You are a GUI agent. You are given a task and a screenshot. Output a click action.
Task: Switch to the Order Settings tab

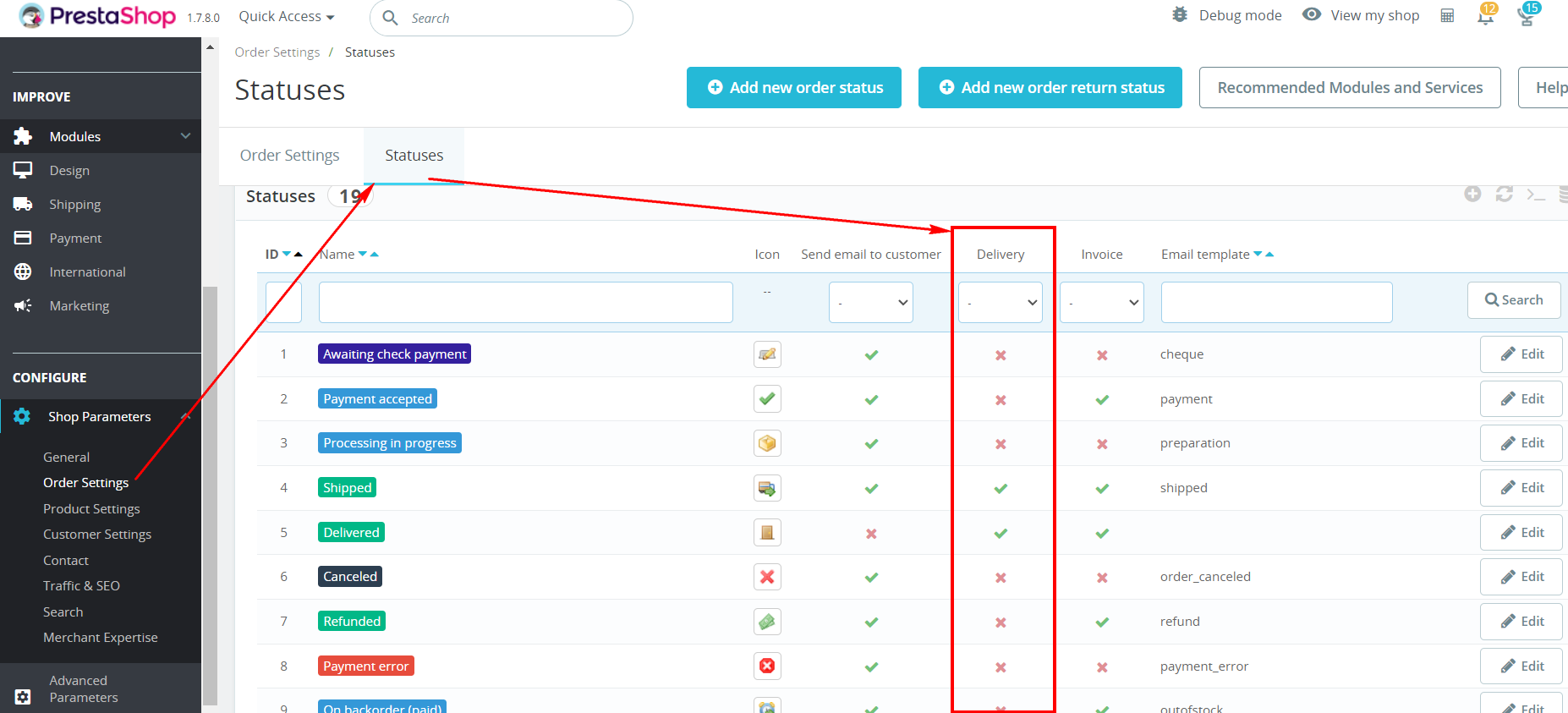(x=290, y=155)
